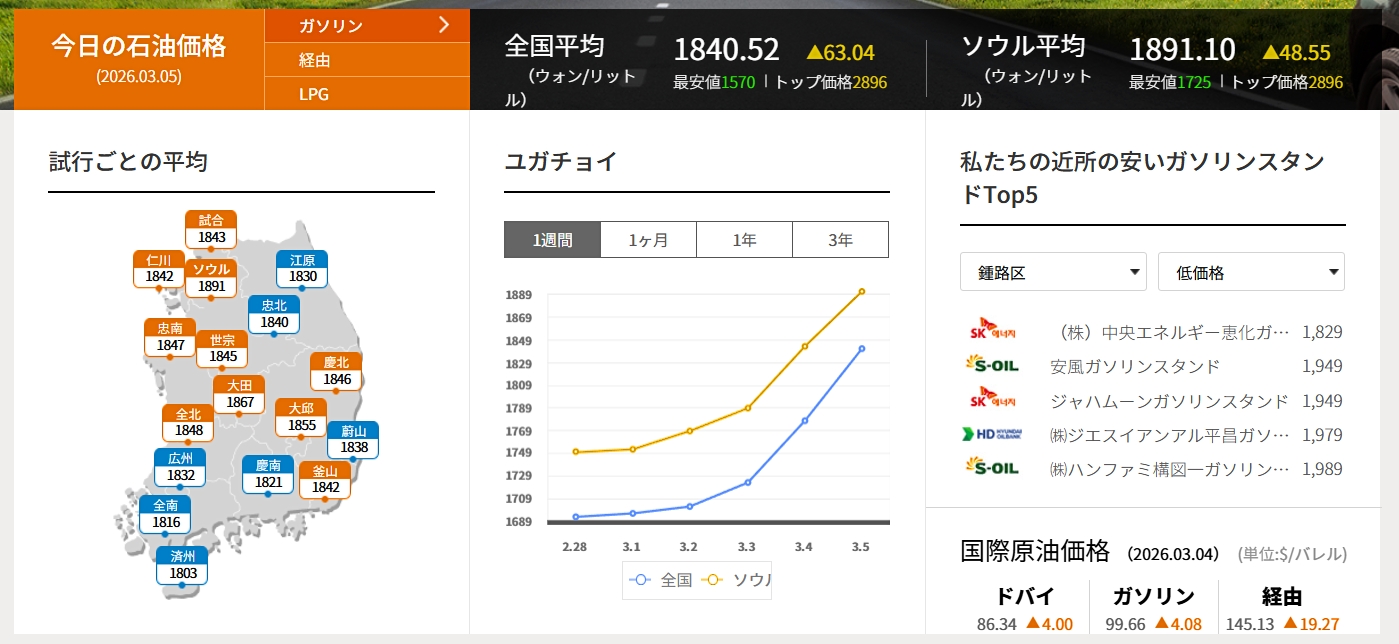Switch chart to 1ヶ月 tab

click(648, 240)
